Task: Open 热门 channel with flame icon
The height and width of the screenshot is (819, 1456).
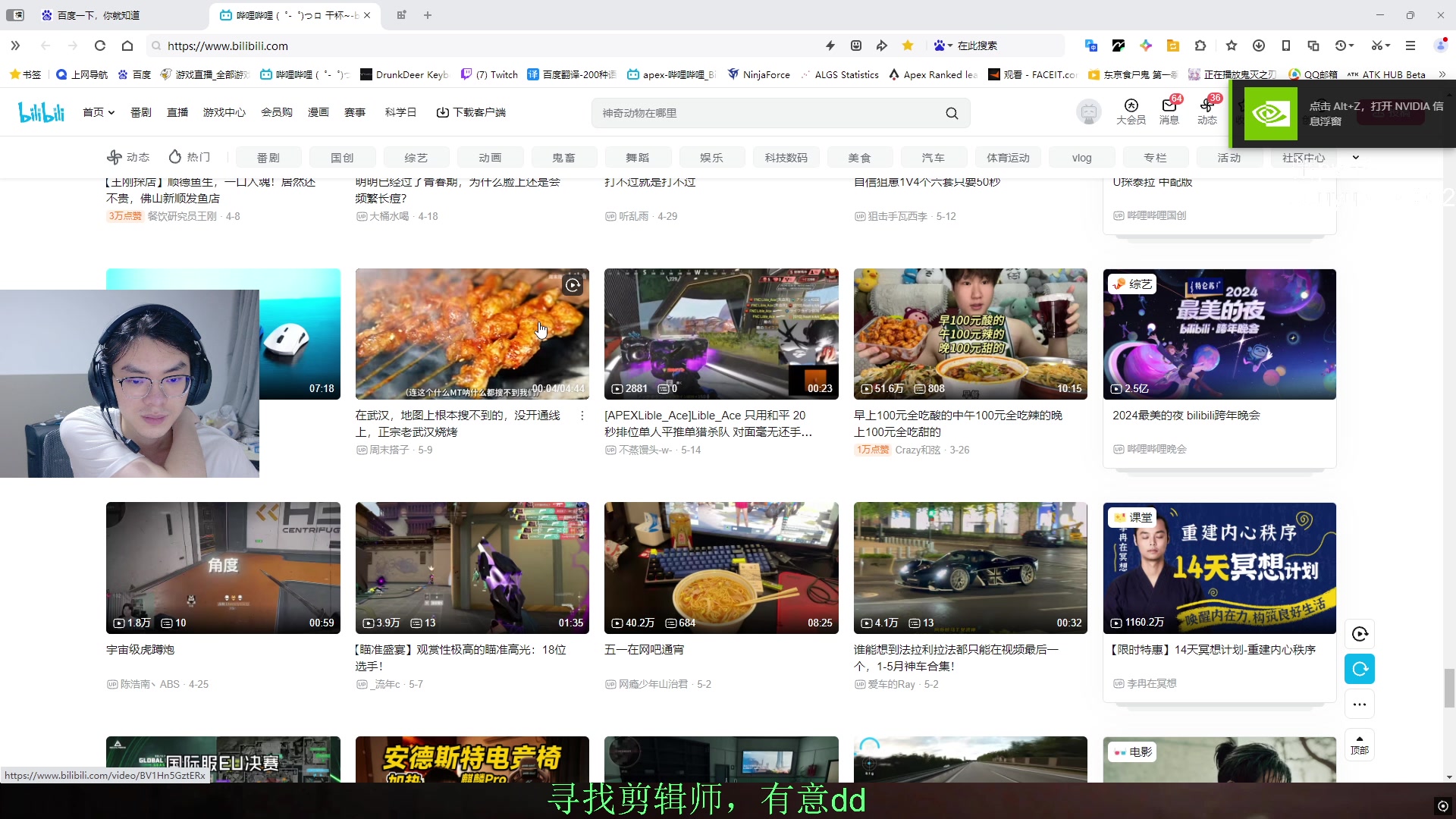Action: coord(190,157)
